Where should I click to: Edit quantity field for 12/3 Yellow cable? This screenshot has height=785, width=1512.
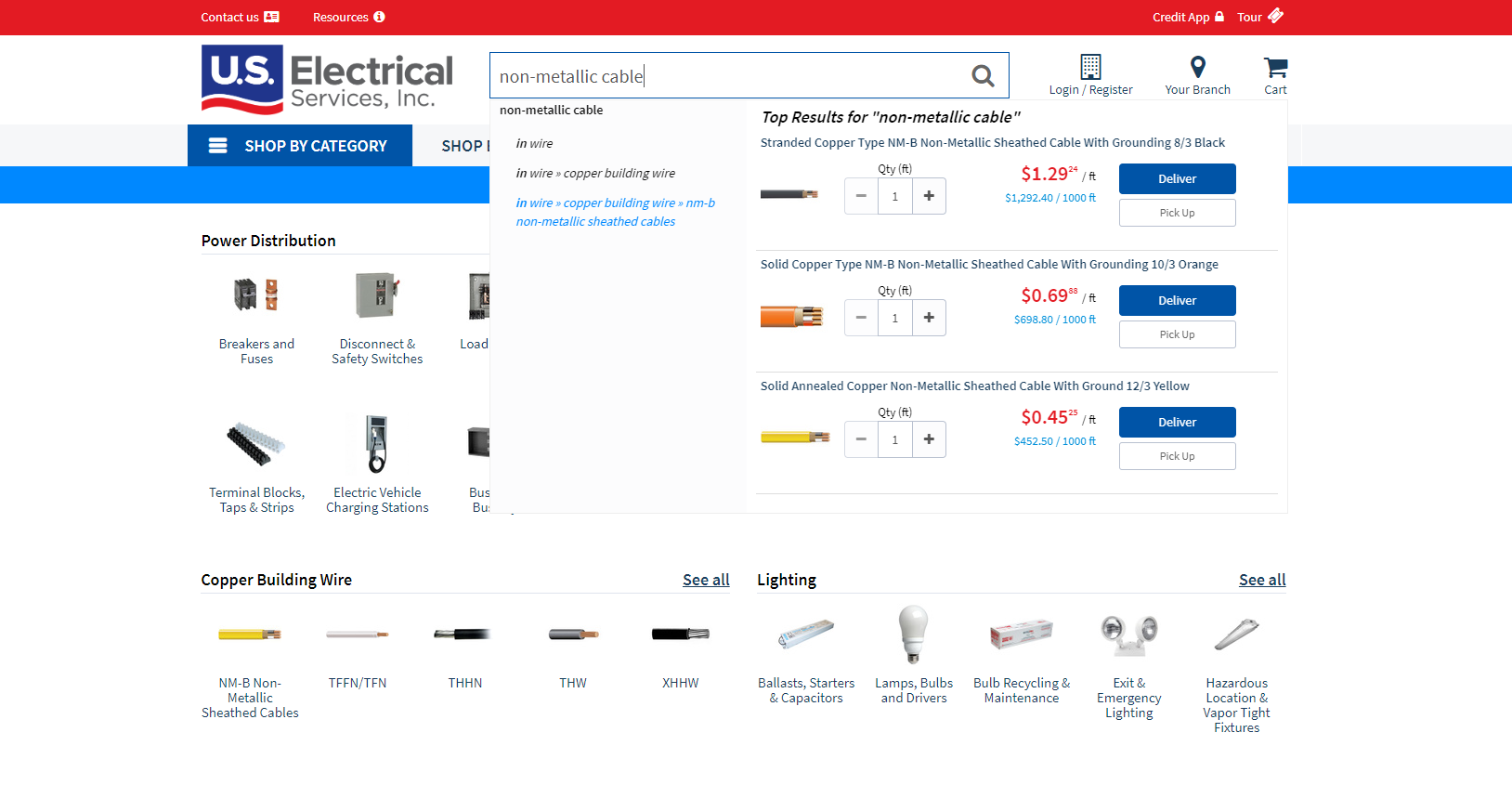coord(895,439)
